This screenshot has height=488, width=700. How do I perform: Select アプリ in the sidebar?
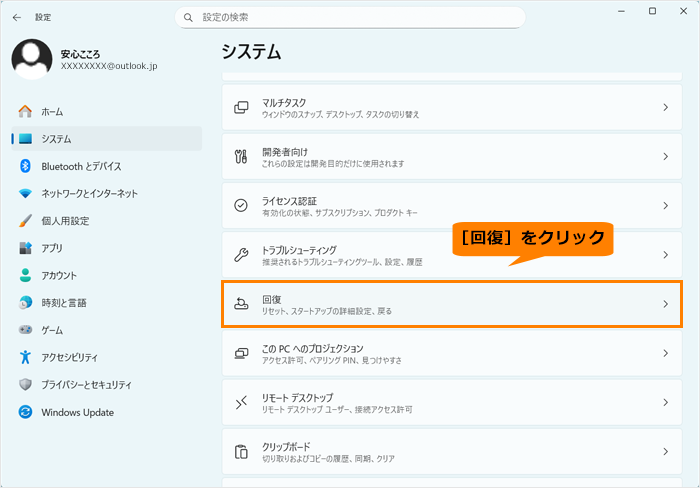point(52,248)
